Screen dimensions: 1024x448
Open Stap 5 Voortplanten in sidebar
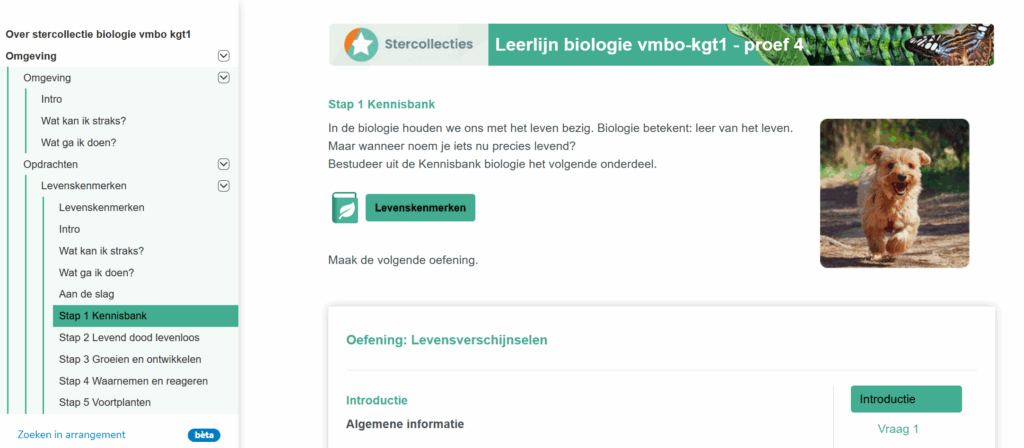pos(105,403)
